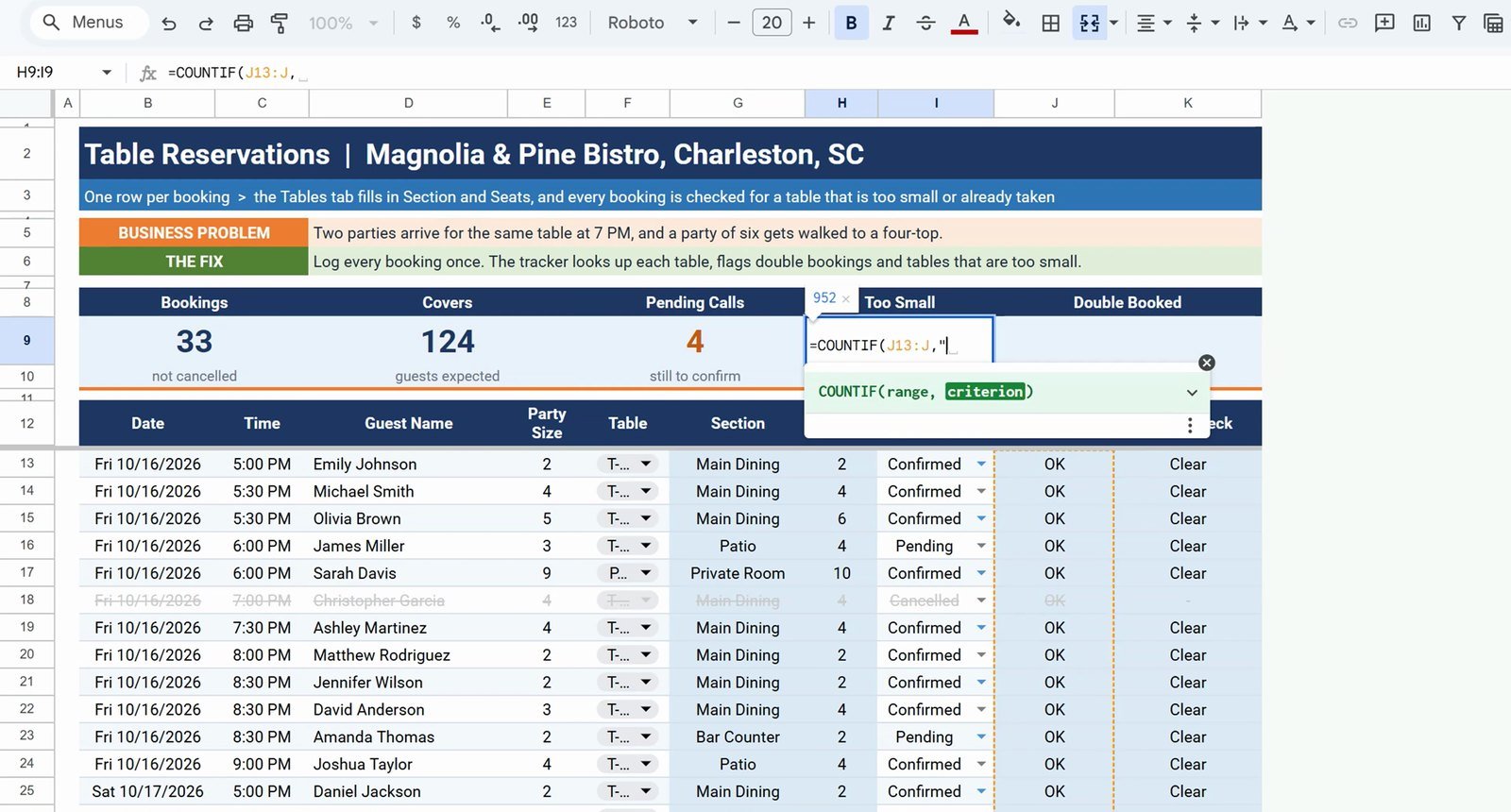The width and height of the screenshot is (1511, 812).
Task: Open the horizontal align dropdown
Action: 1154,23
